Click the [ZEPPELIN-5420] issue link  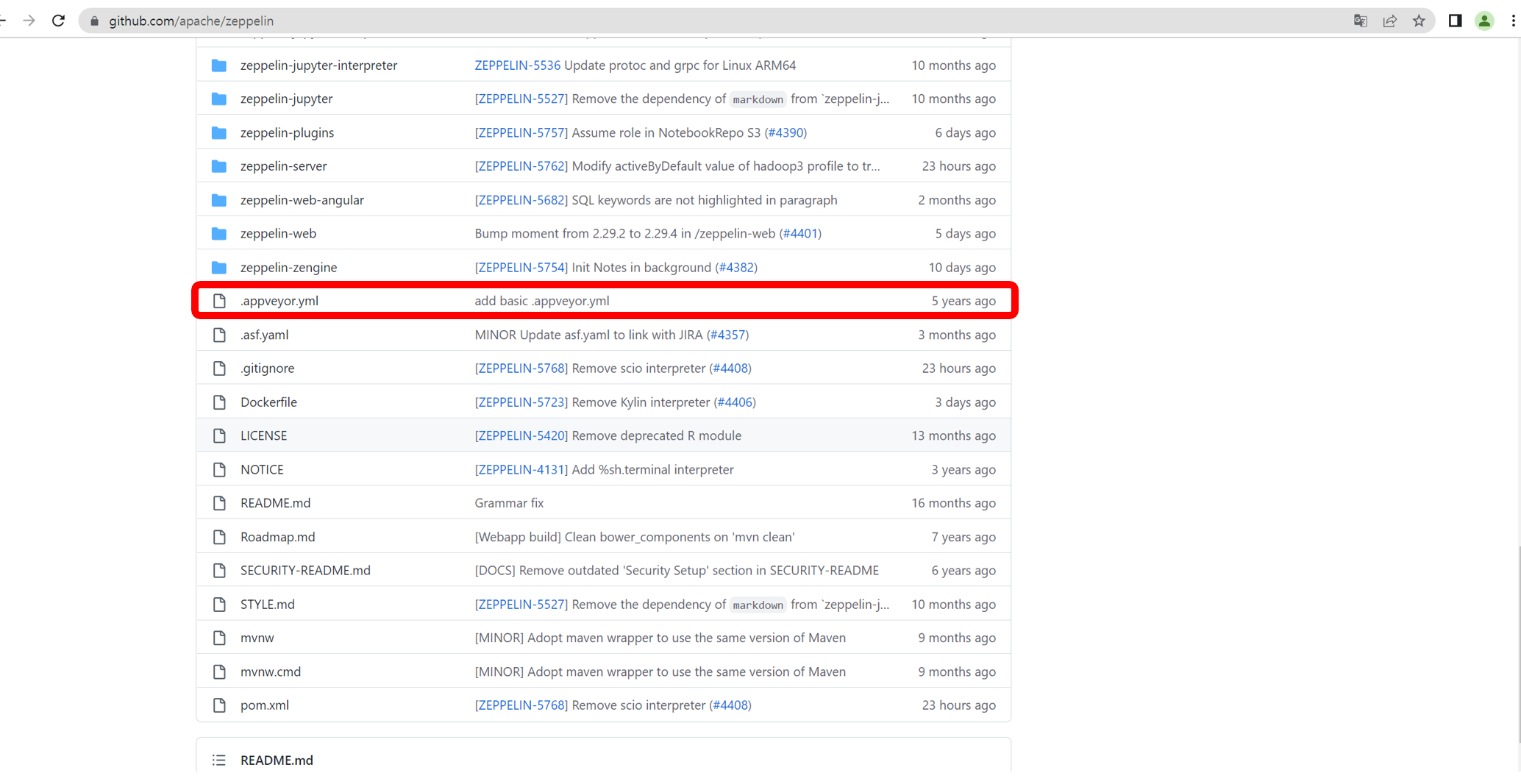(x=521, y=435)
